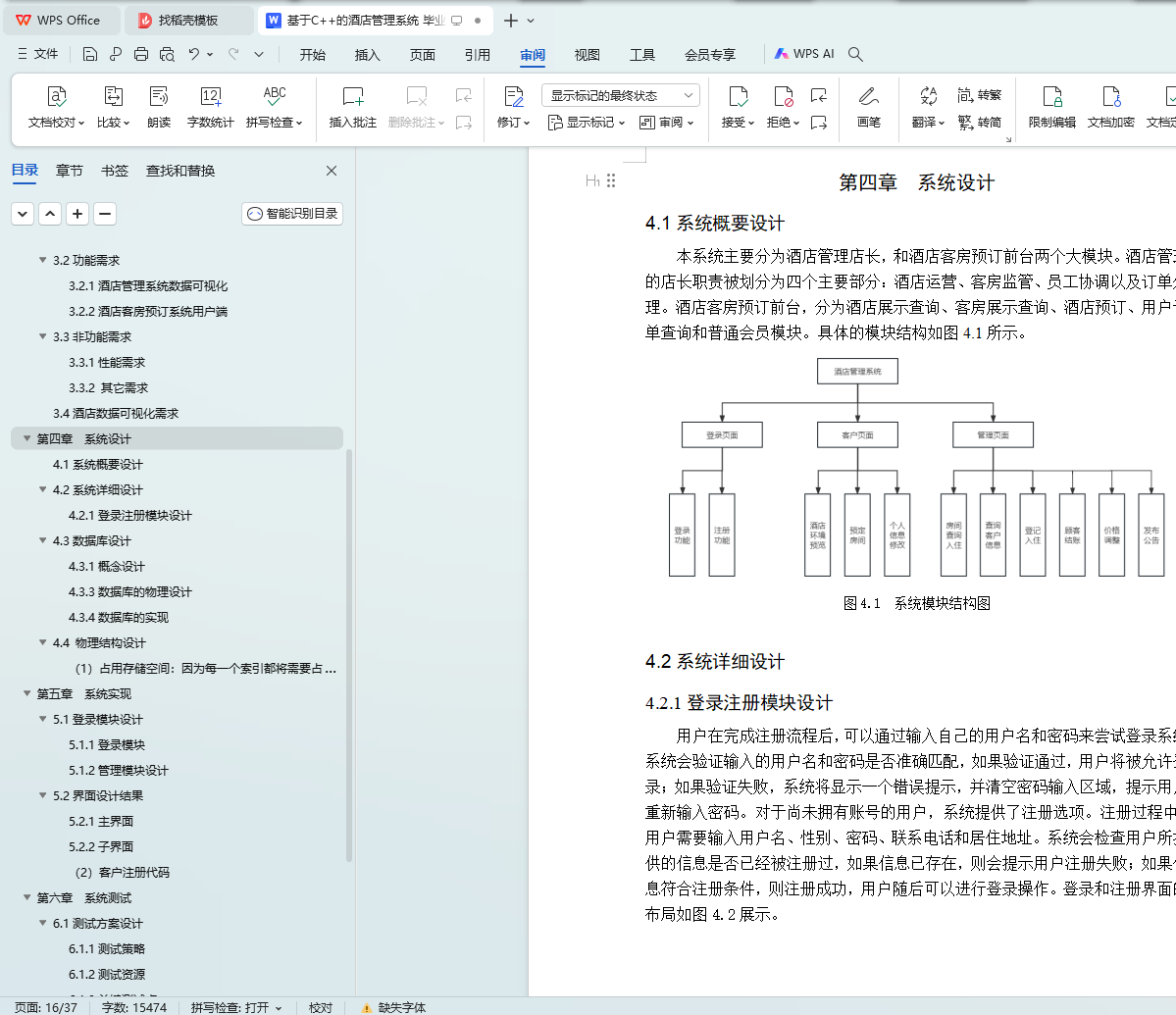Switch to the 插入 ribbon tab
The image size is (1176, 1015).
coord(367,55)
